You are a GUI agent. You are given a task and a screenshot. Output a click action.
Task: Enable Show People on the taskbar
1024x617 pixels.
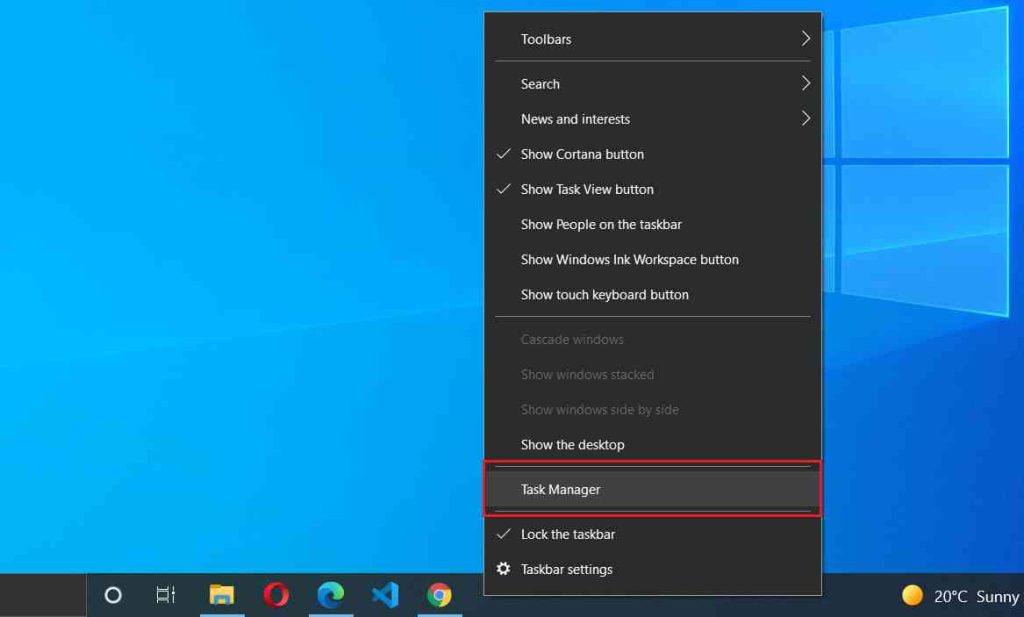(x=601, y=224)
